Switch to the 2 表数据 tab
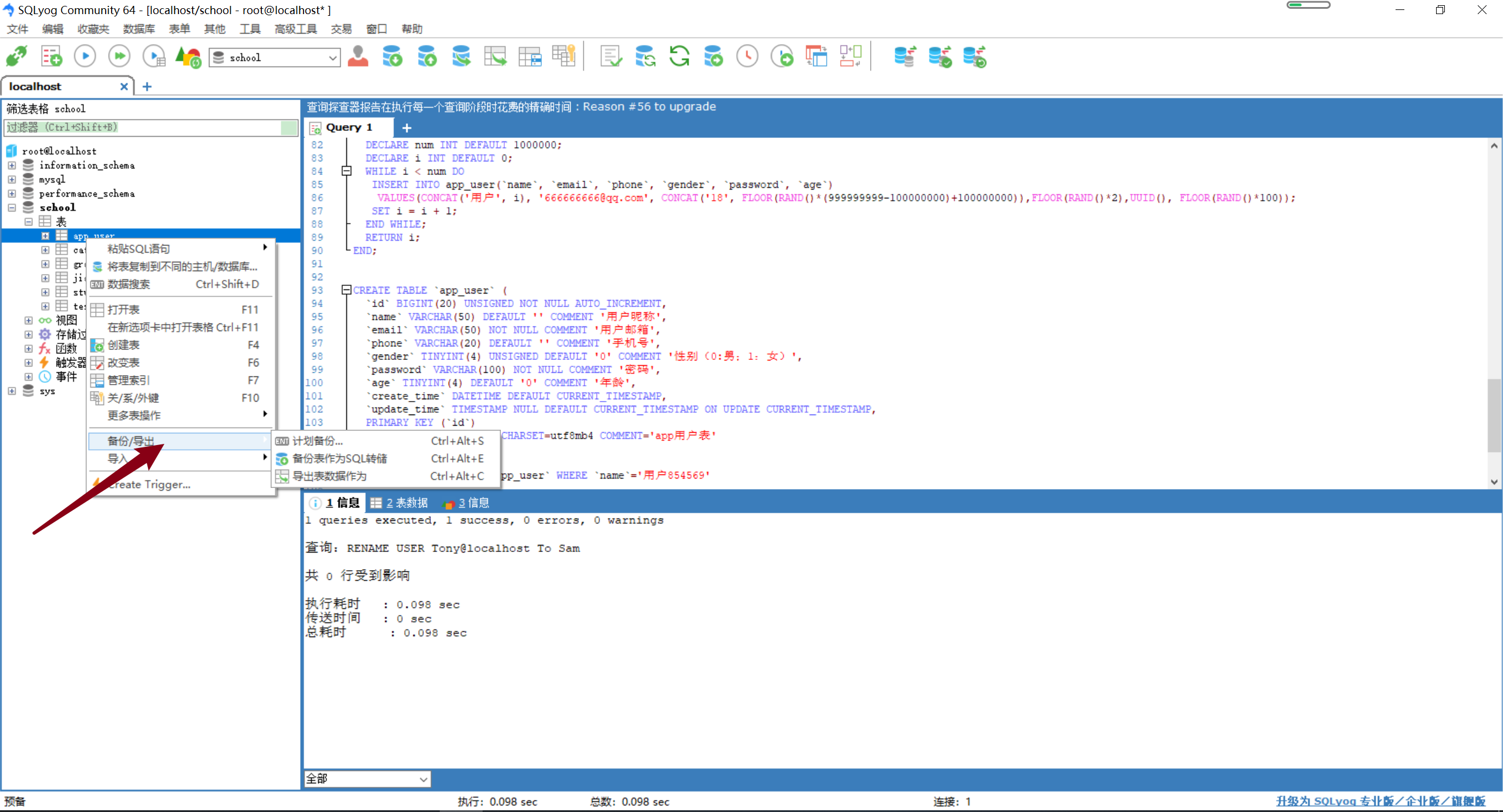This screenshot has width=1503, height=812. click(400, 503)
